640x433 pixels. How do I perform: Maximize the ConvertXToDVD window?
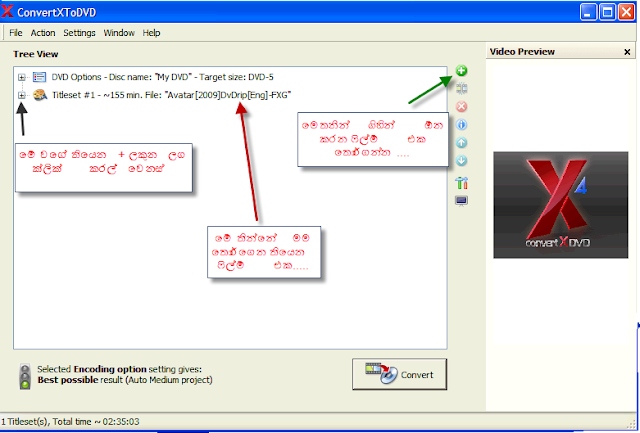point(607,12)
